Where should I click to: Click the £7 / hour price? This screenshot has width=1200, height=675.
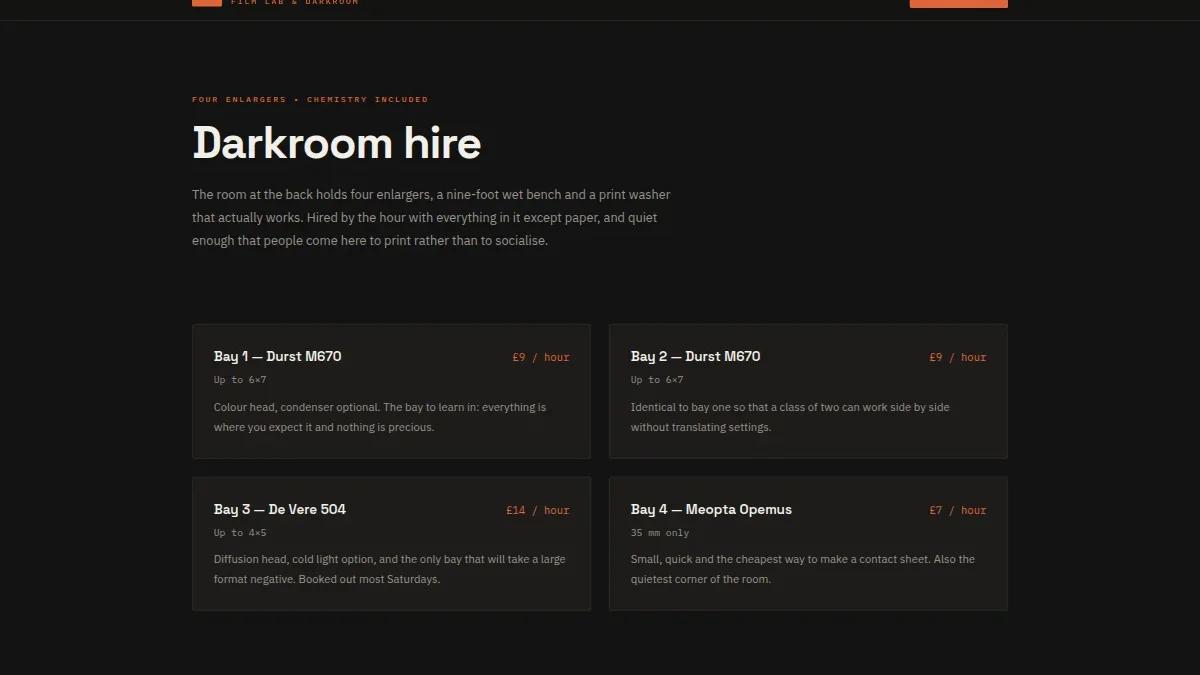[958, 510]
